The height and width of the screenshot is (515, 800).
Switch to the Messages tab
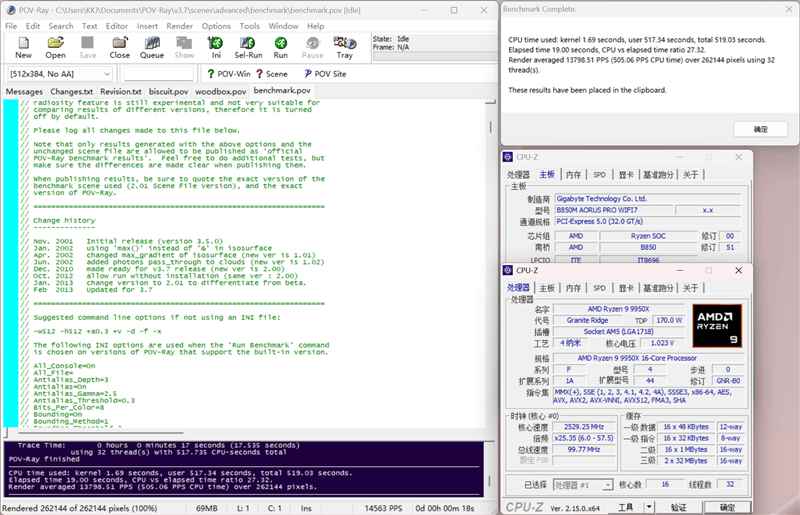(x=24, y=91)
